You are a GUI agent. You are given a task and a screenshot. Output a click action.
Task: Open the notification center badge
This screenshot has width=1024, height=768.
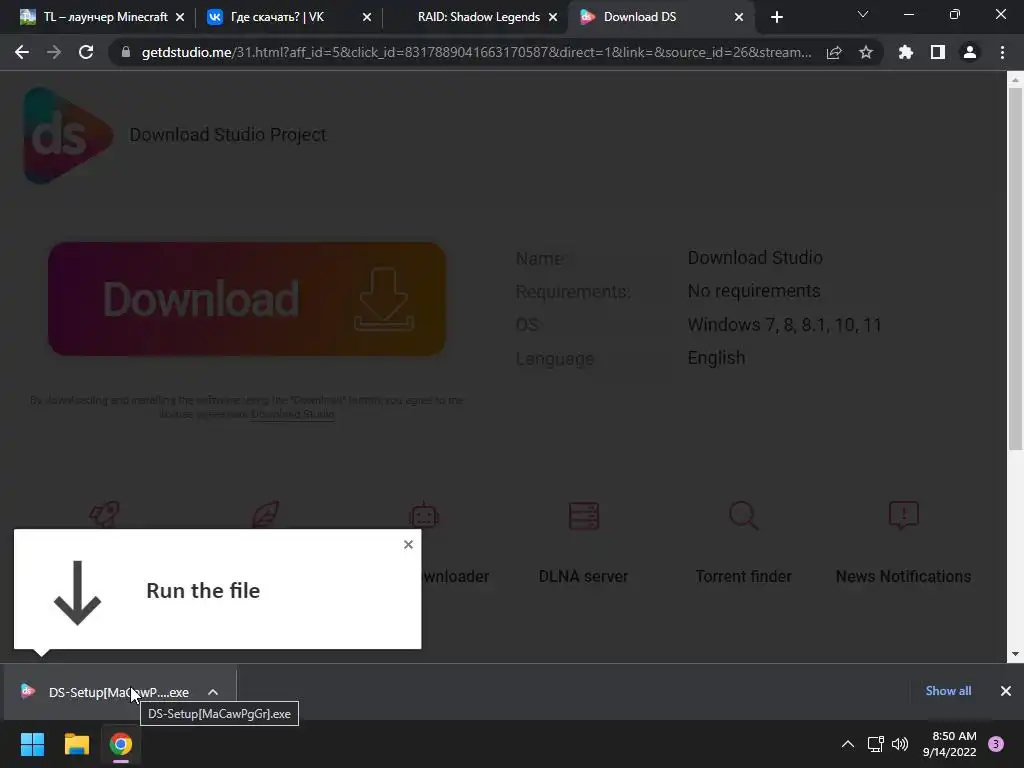[996, 744]
